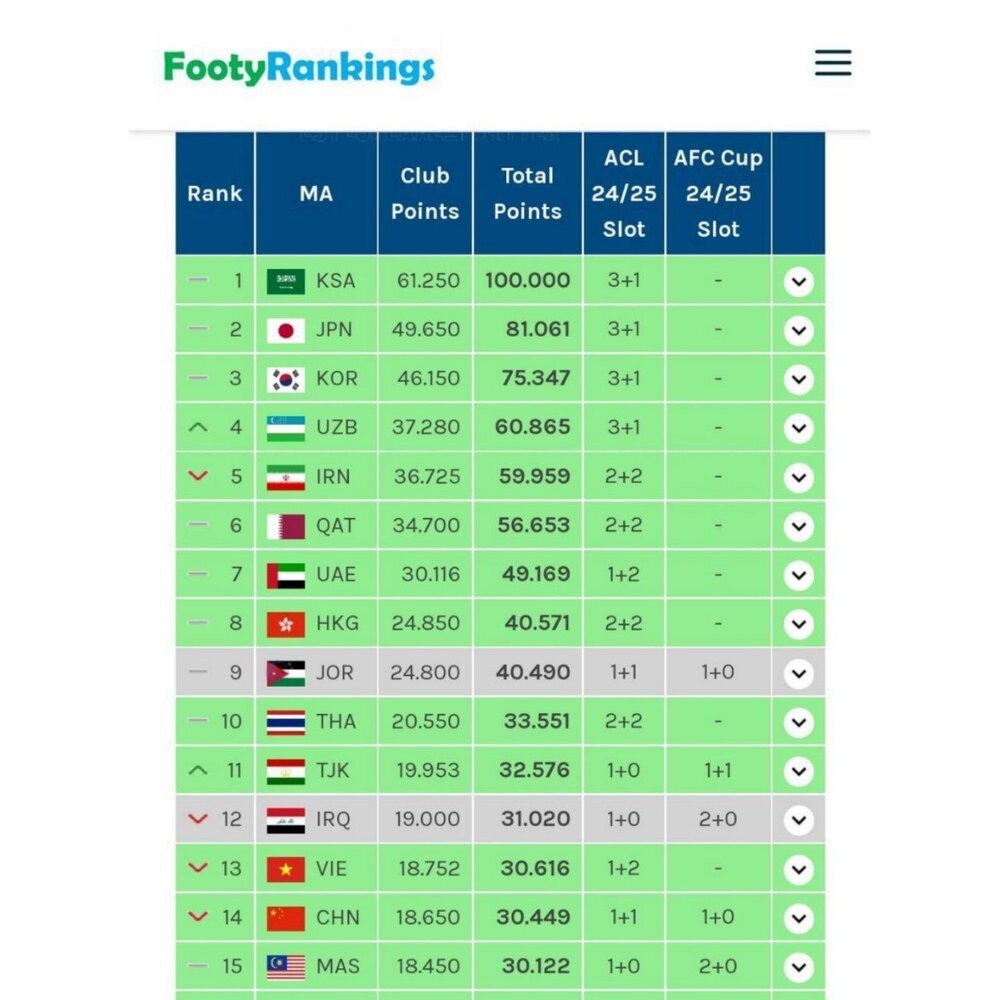Sort by Total Points column header
Screen dimensions: 1000x1000
pyautogui.click(x=527, y=193)
